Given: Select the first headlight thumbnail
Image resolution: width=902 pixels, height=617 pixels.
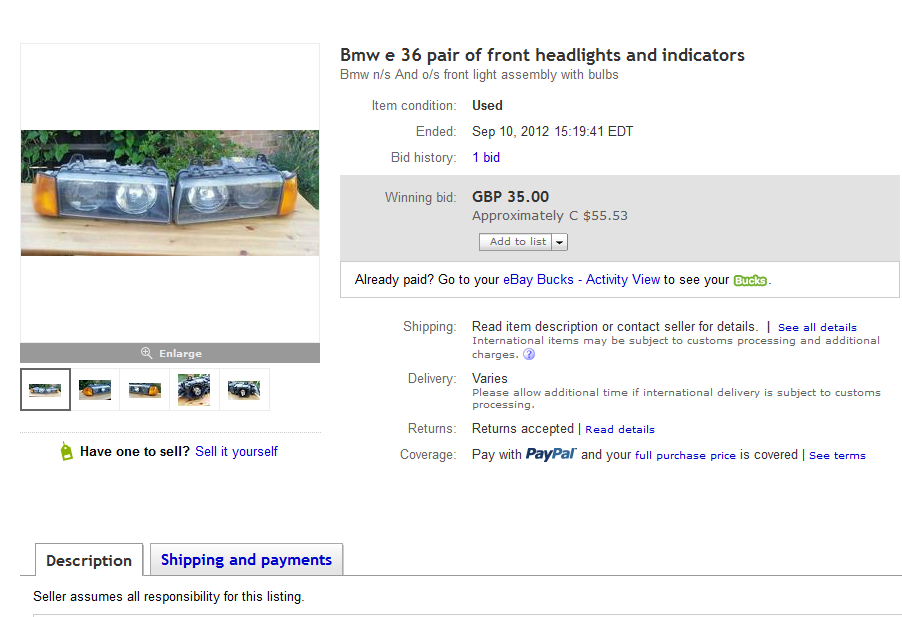Looking at the screenshot, I should point(45,389).
